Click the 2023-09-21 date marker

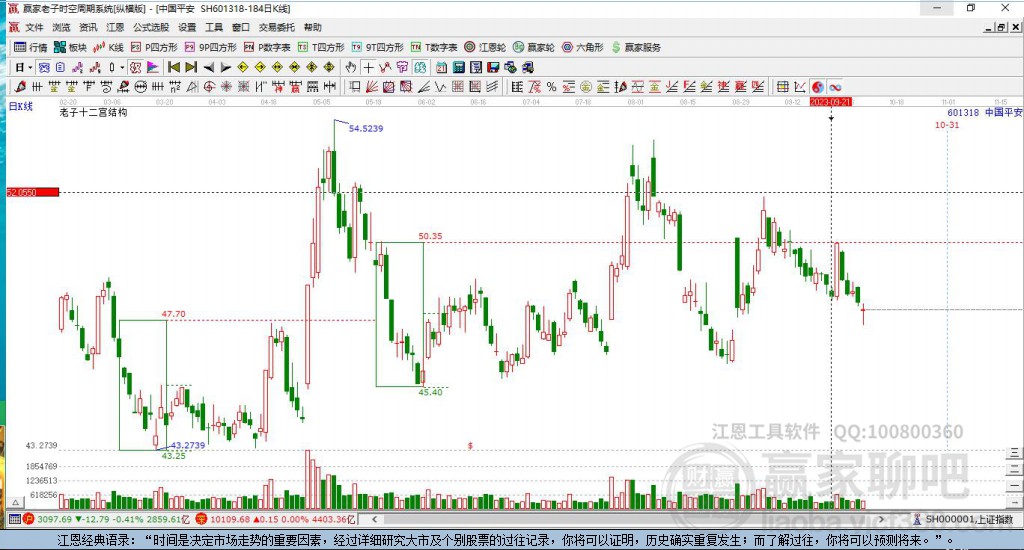(831, 102)
